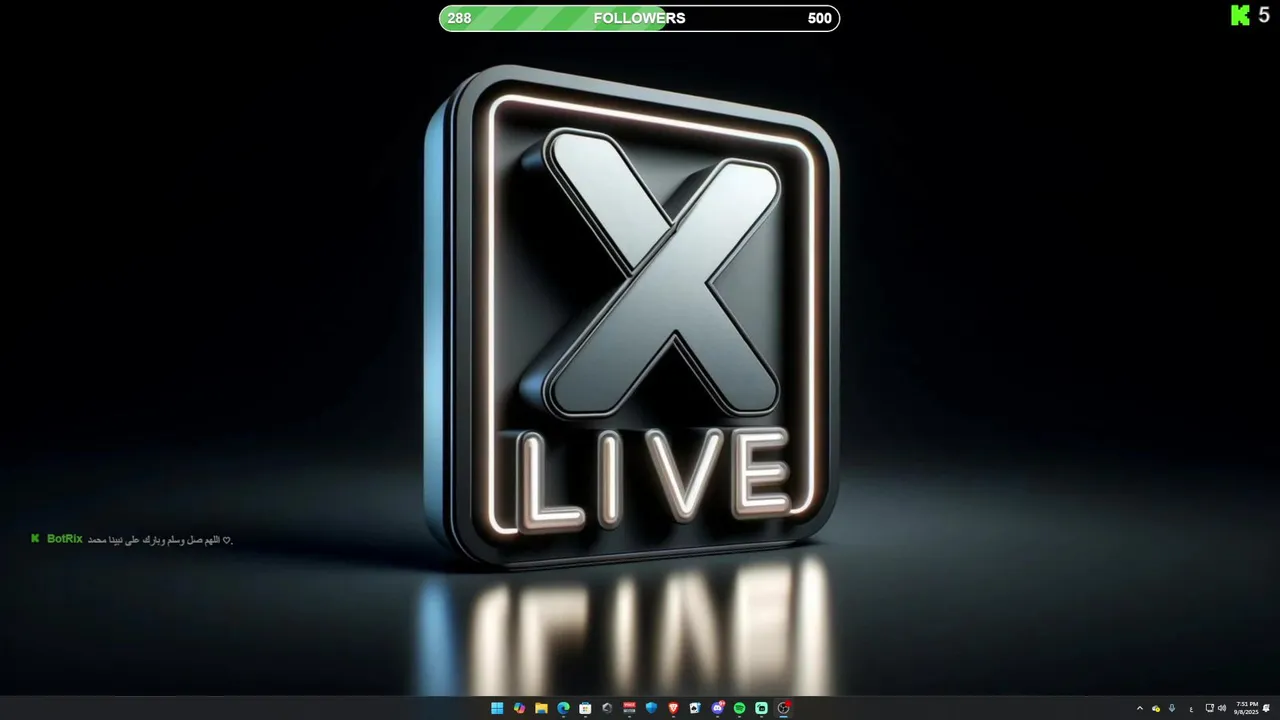Open the gray cube-shaped taskbar app
This screenshot has height=720, width=1280.
tap(607, 708)
